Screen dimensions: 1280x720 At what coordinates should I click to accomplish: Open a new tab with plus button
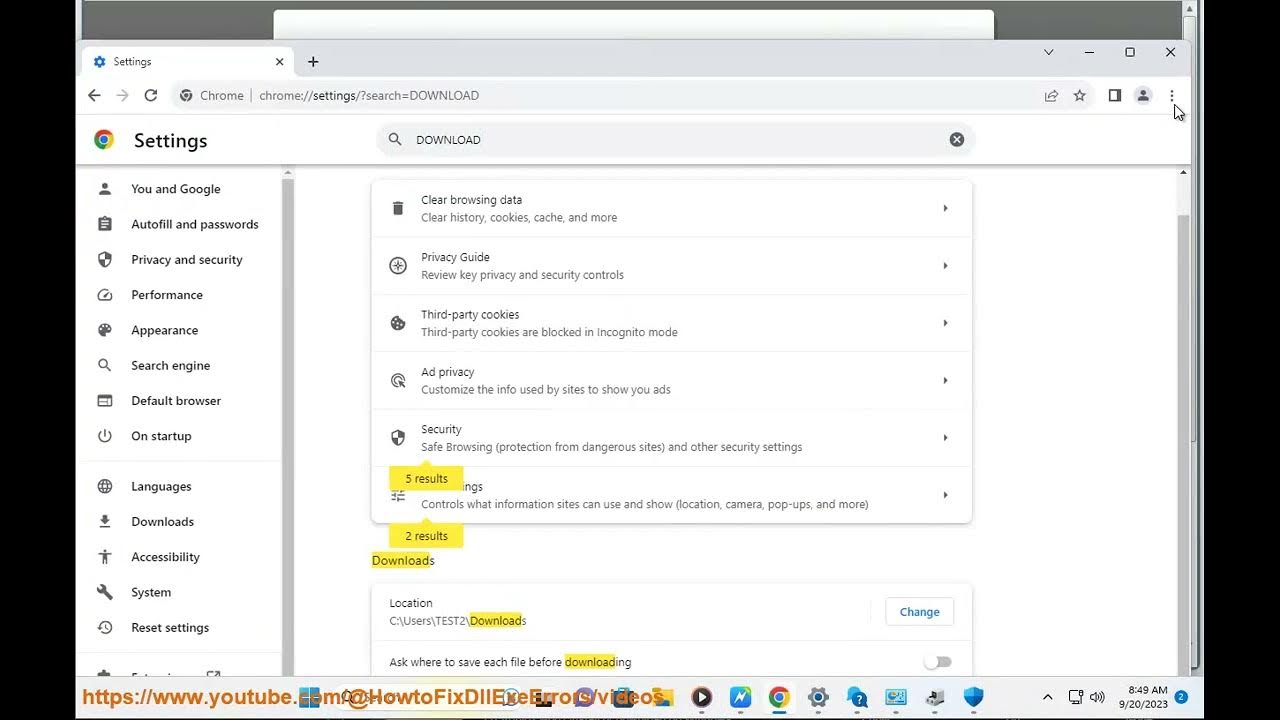(x=313, y=62)
